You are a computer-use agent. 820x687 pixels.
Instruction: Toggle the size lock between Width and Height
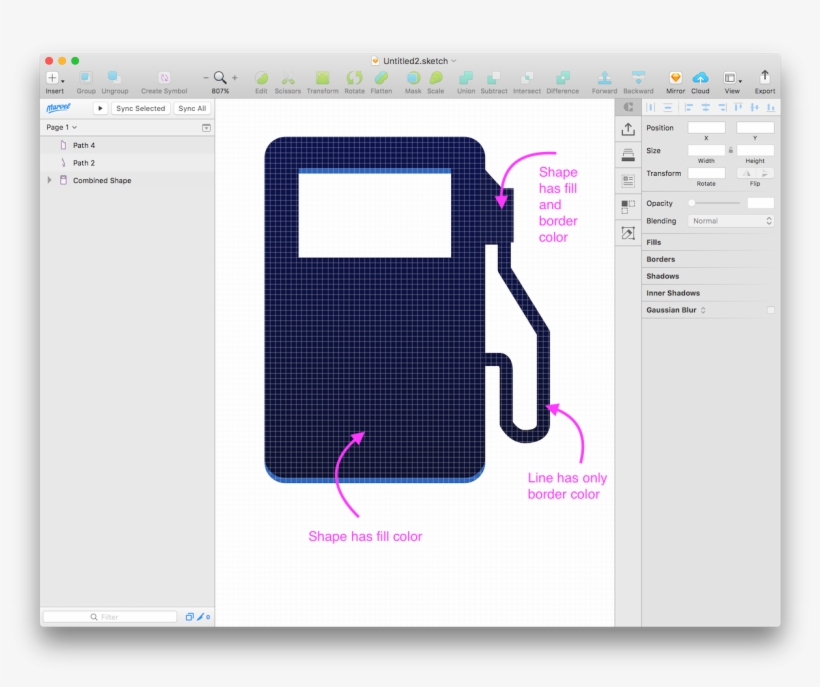point(730,150)
